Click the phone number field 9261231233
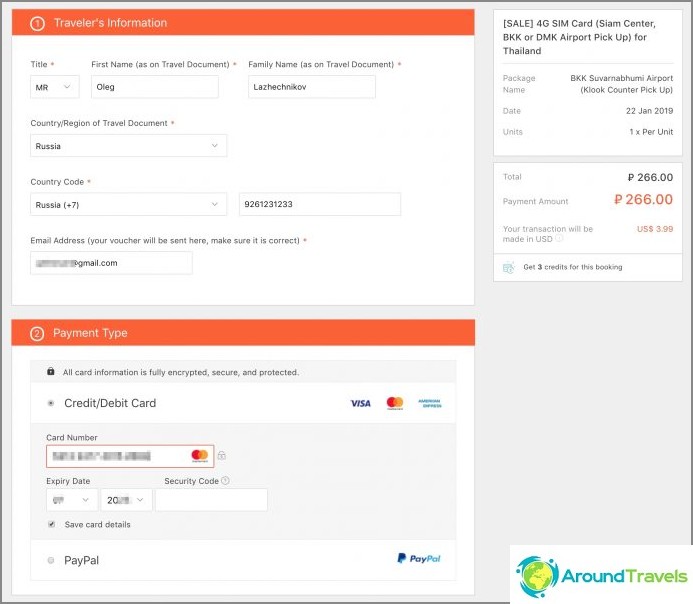 [x=320, y=204]
